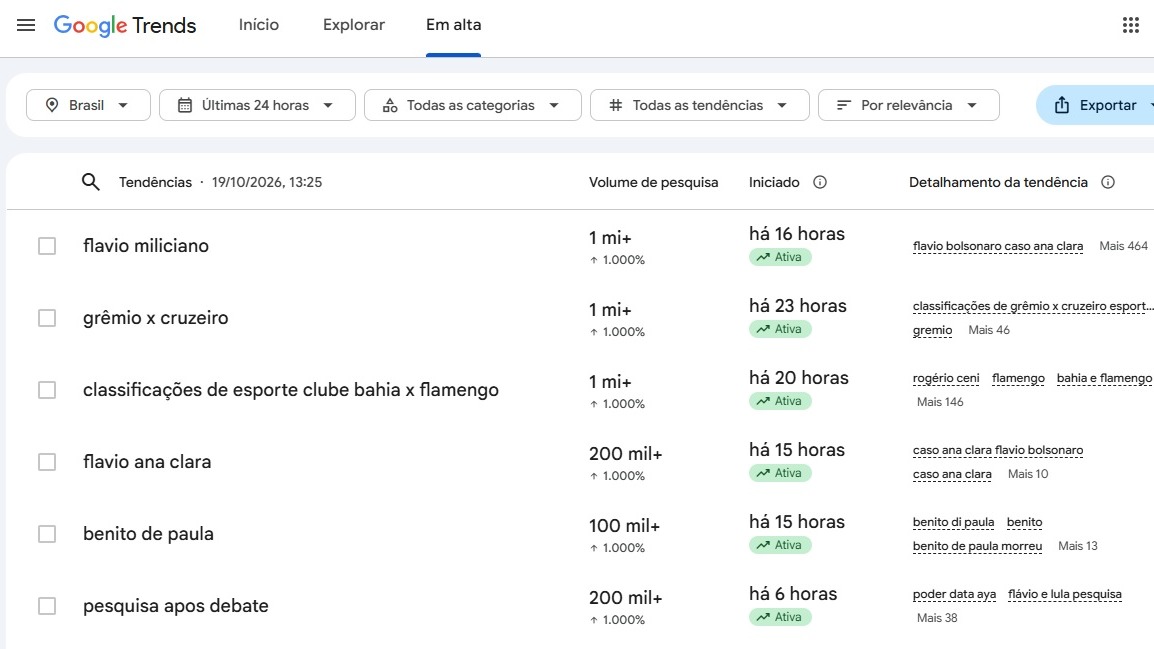Click the search magnifier icon beside Tendências

click(91, 182)
